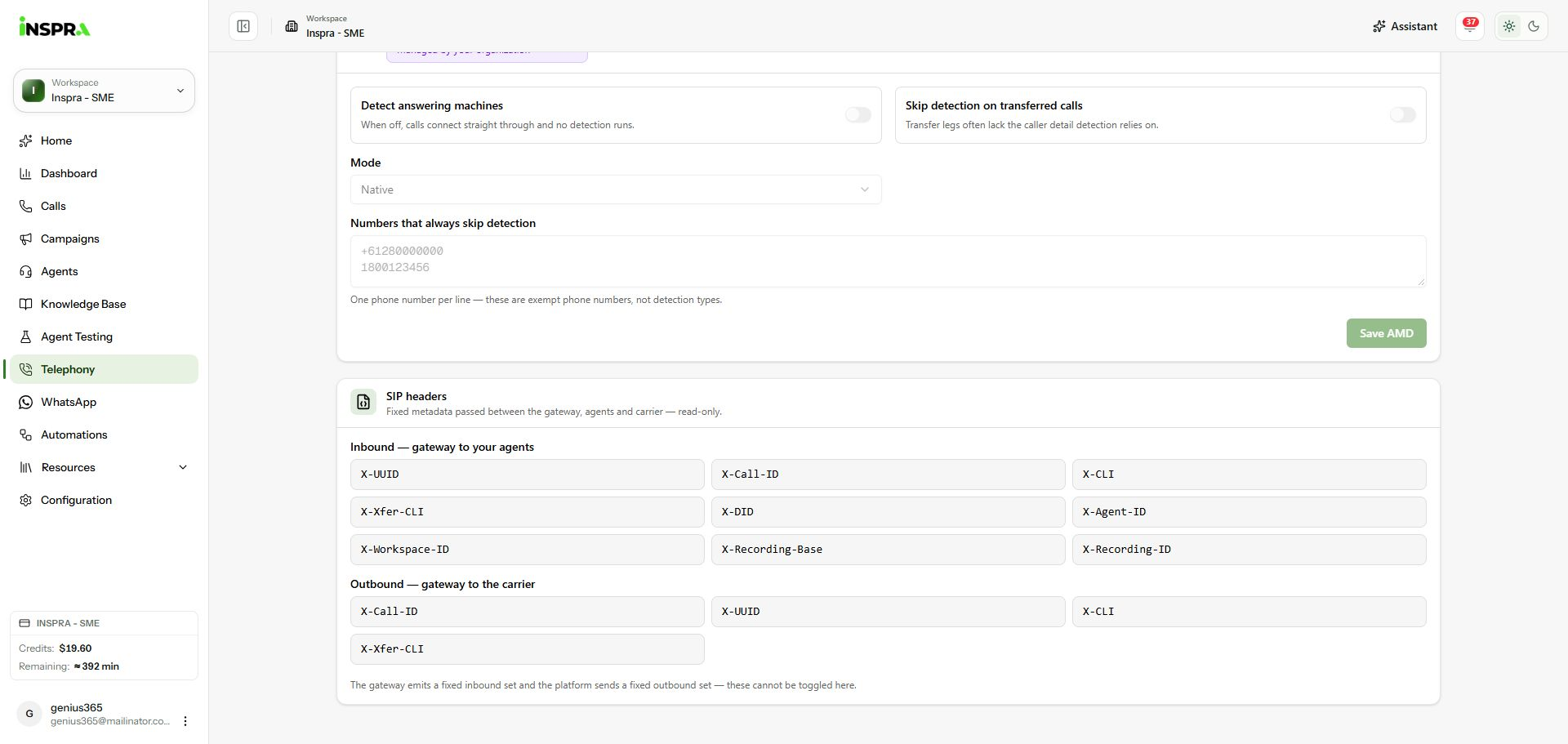1568x744 pixels.
Task: Open notifications with 37 badge
Action: (1470, 26)
